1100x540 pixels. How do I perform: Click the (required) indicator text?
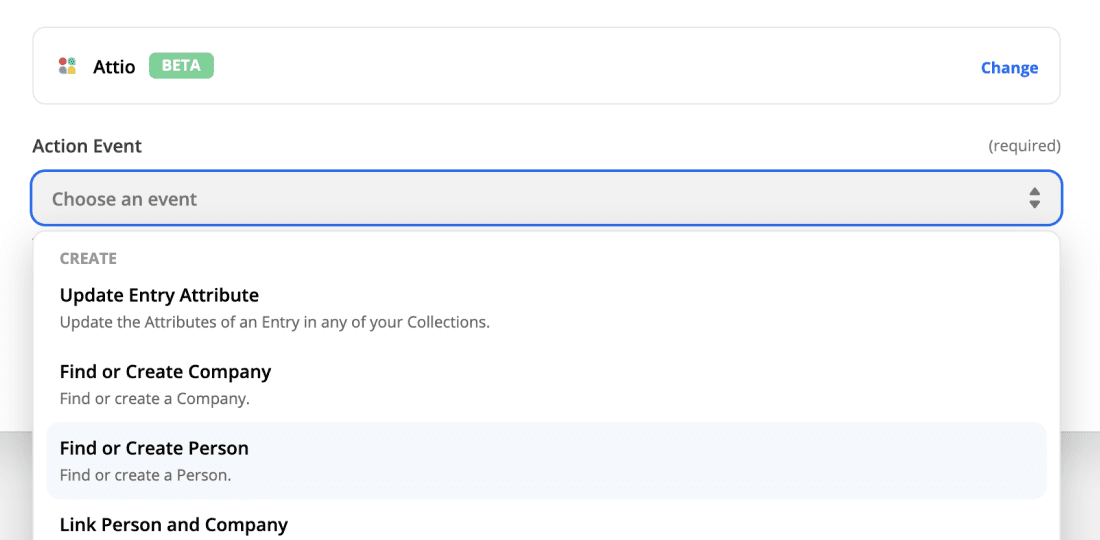point(1024,146)
